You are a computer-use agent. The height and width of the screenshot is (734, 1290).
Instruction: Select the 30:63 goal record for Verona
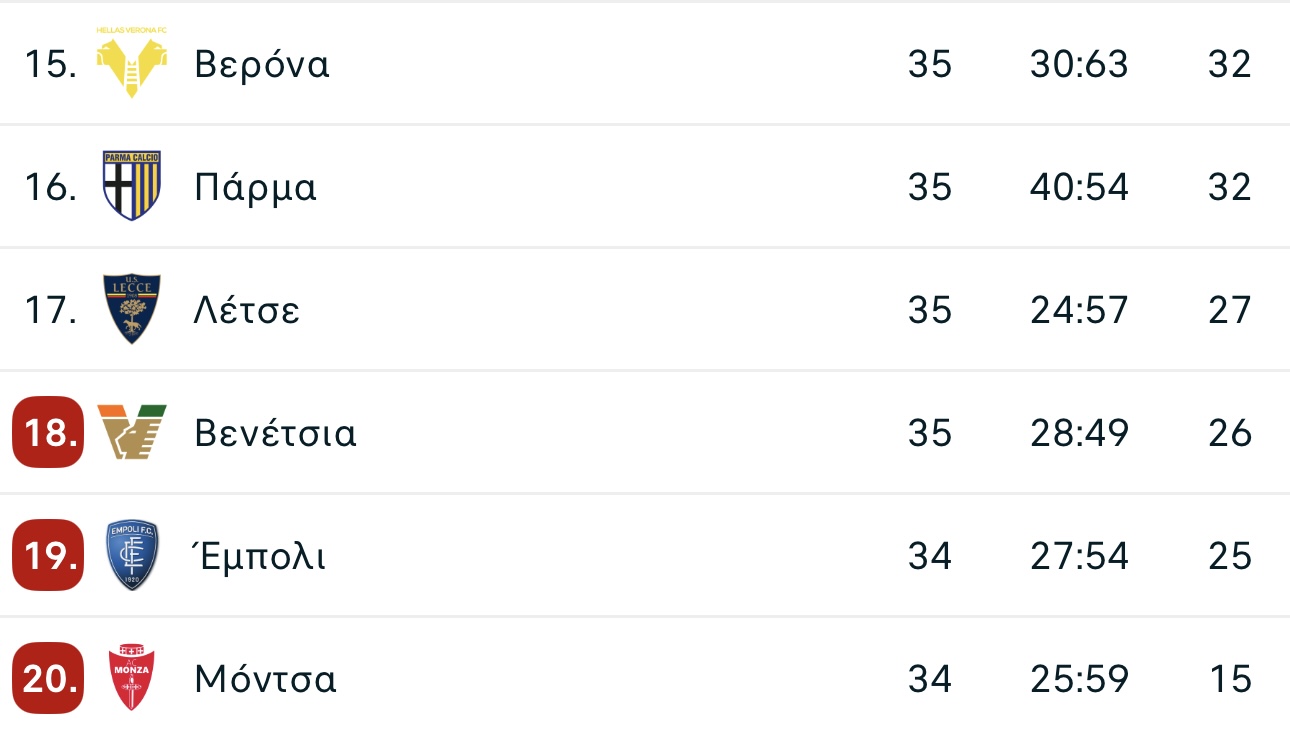[x=1079, y=64]
